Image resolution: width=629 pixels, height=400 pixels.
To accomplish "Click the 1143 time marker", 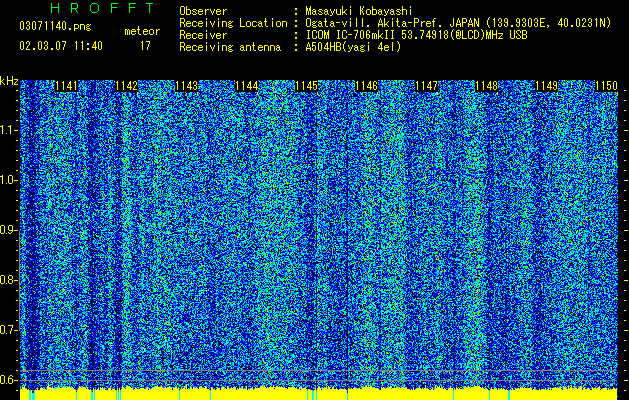I will click(x=187, y=86).
